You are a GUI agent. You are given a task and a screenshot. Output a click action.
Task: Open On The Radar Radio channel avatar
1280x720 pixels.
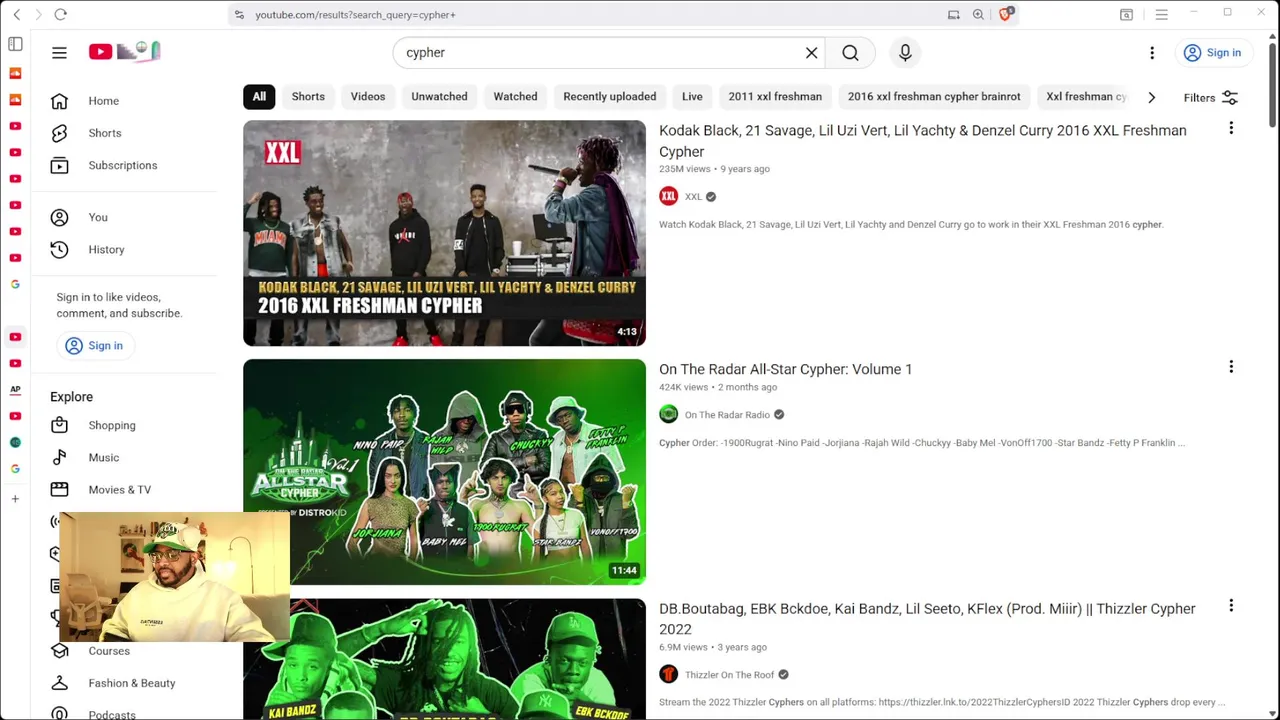pos(668,414)
